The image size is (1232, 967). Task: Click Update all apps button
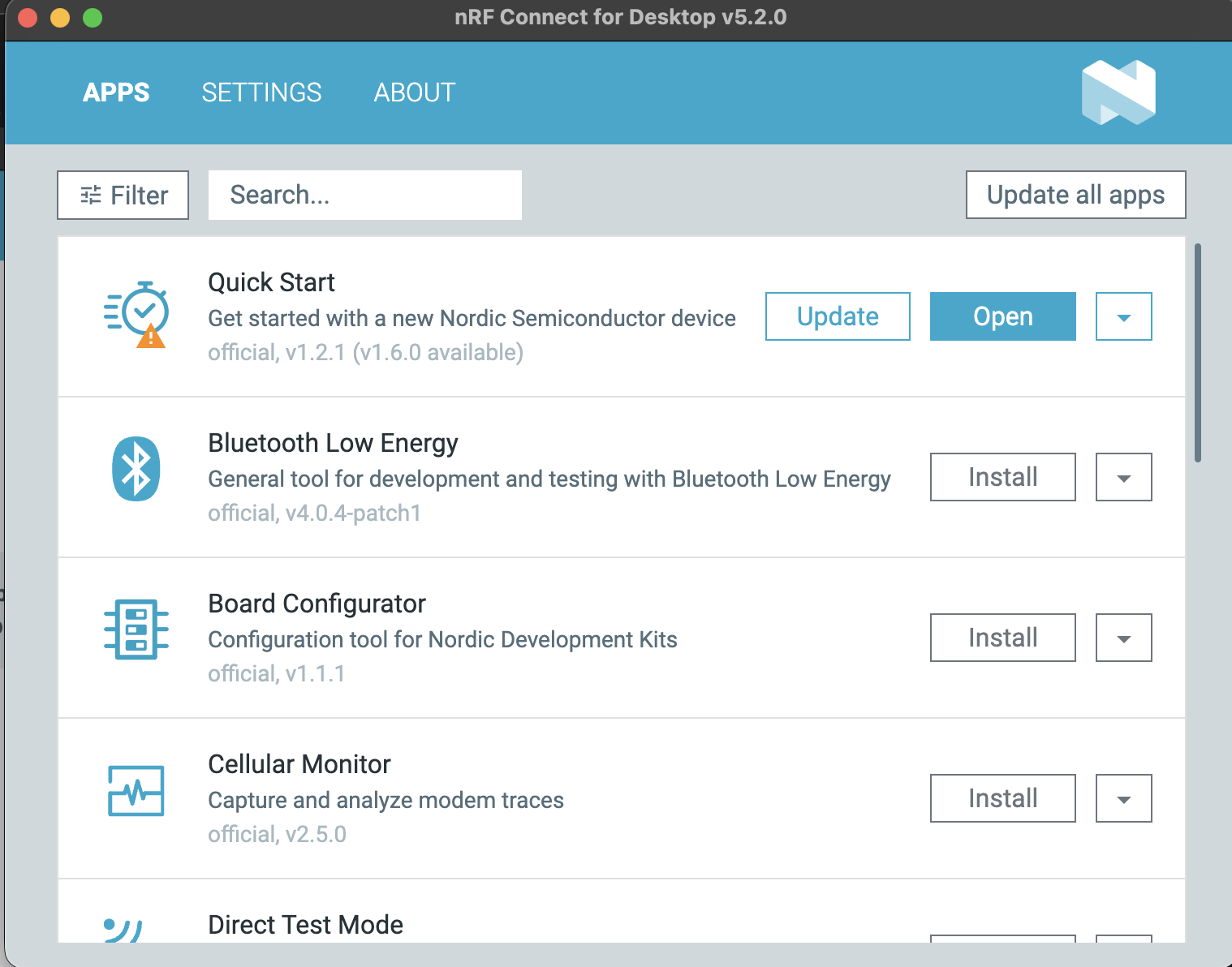click(1075, 195)
